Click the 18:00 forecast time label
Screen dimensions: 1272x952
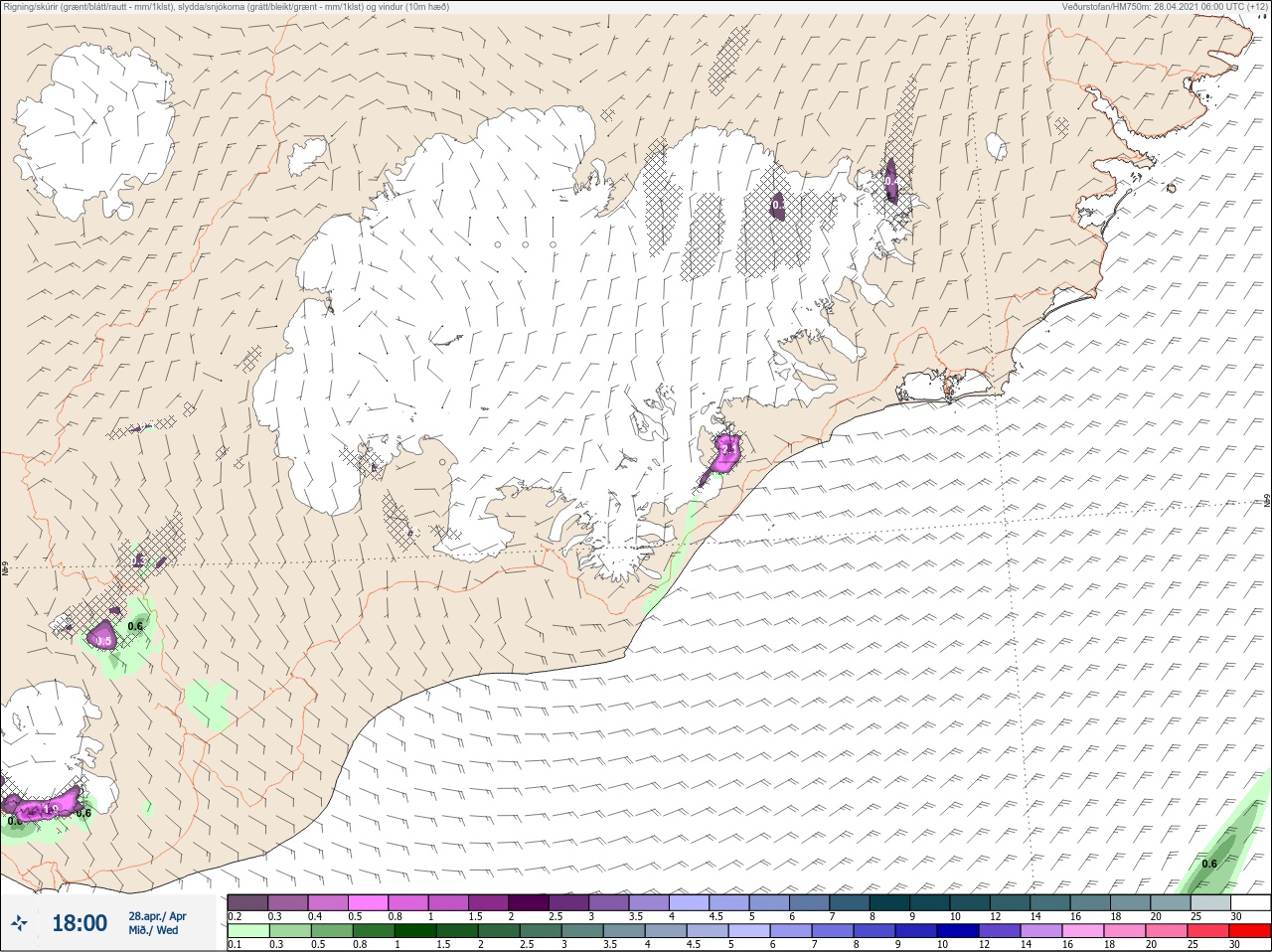coord(79,924)
